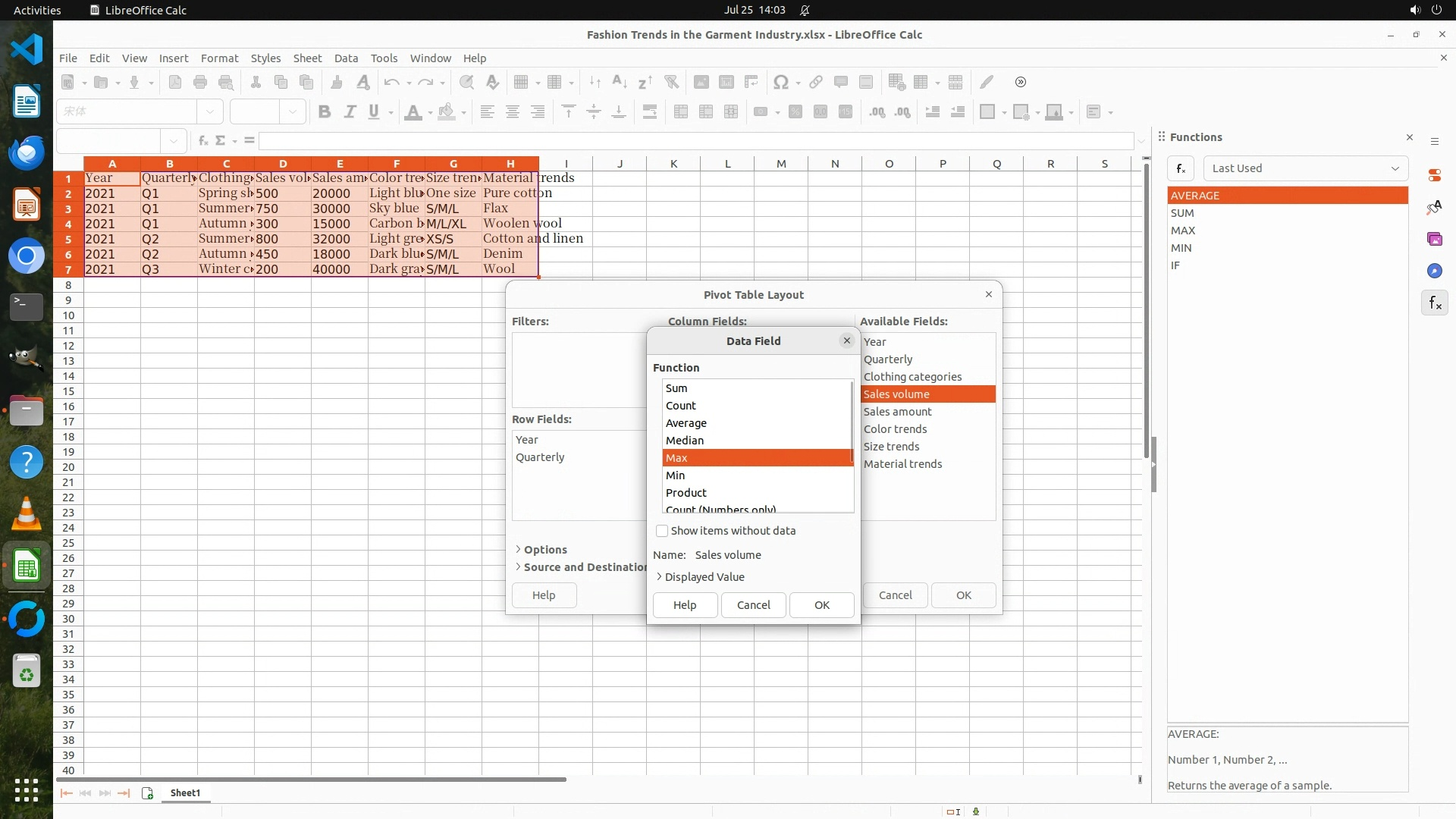
Task: Enable Show items without data checkbox
Action: coord(662,531)
